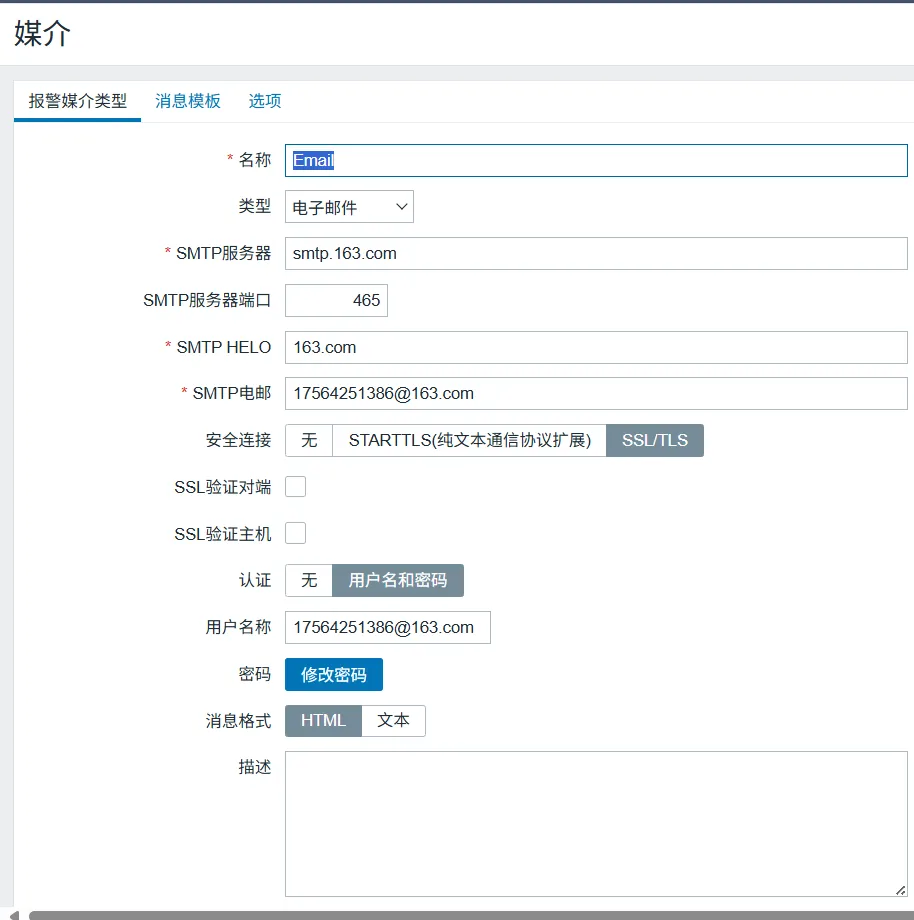Click the SMTP电邮 address field
The image size is (914, 920).
[x=596, y=394]
